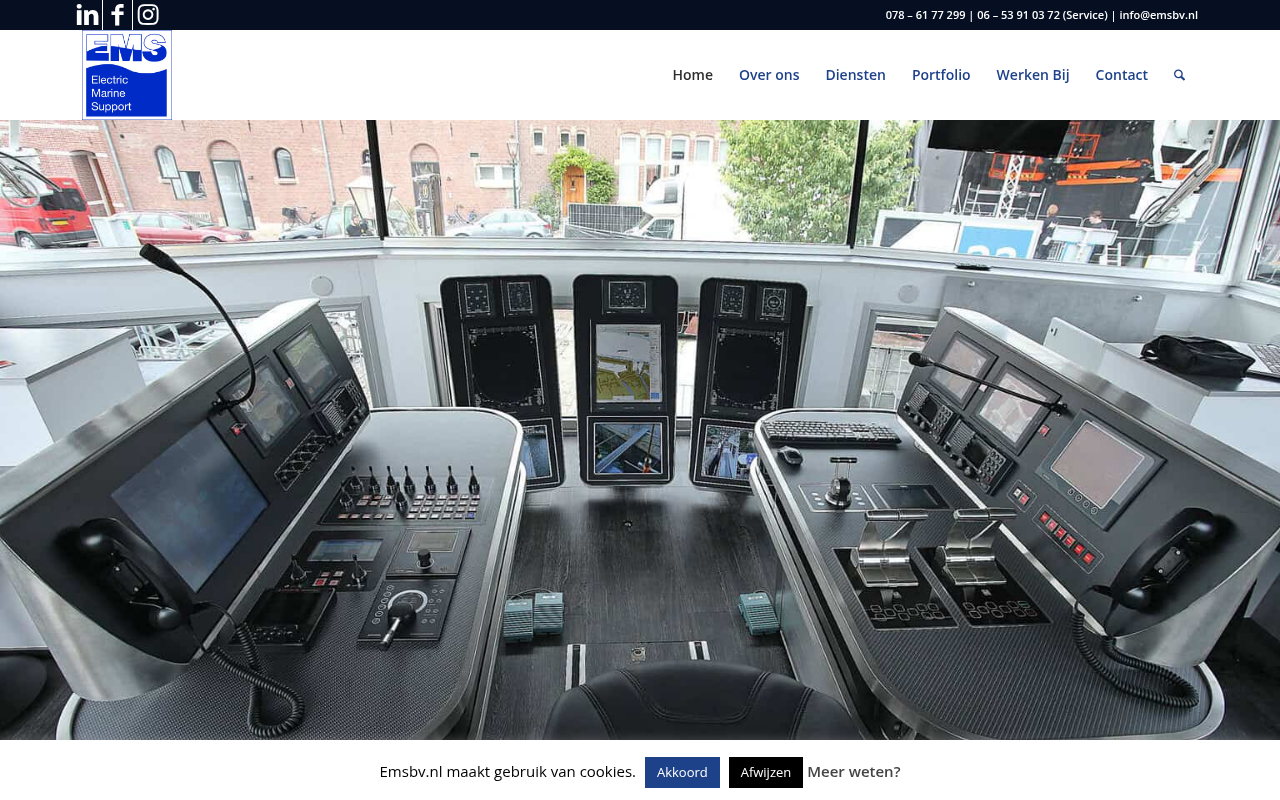Open the Meer weten? cookie link
This screenshot has width=1280, height=800.
coord(854,772)
